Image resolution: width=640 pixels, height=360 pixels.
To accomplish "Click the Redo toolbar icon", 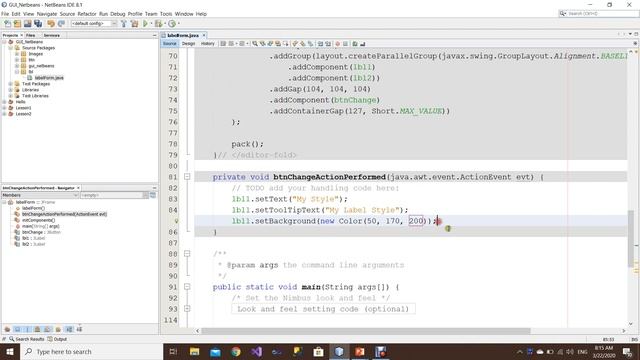I will click(61, 24).
